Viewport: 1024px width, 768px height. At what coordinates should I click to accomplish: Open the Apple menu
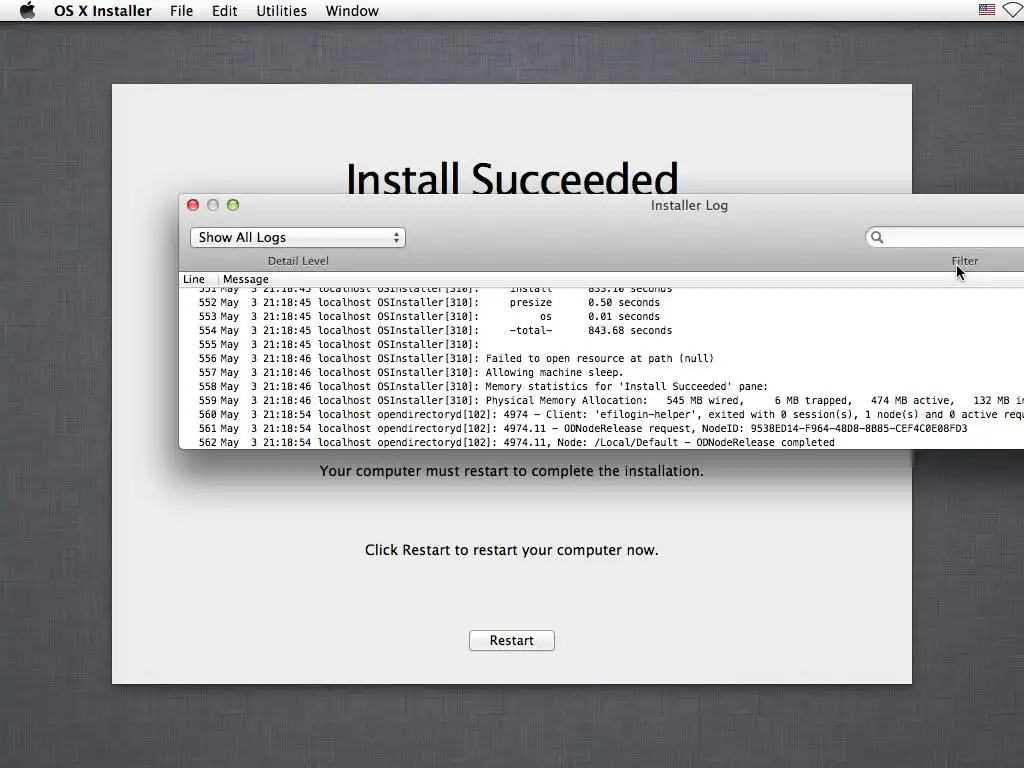27,10
